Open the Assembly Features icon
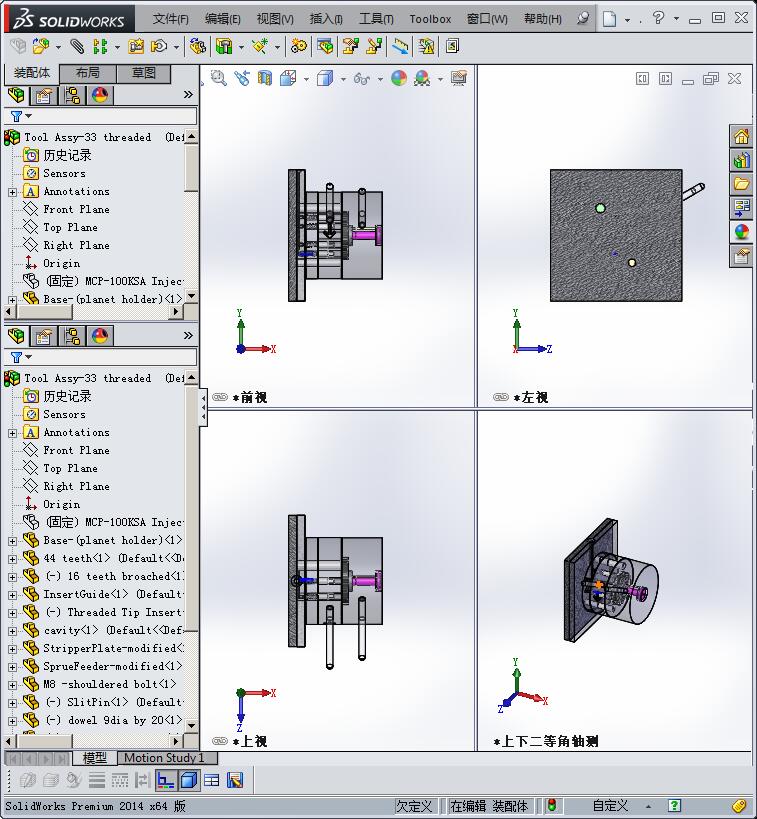The width and height of the screenshot is (757, 819). tap(224, 47)
